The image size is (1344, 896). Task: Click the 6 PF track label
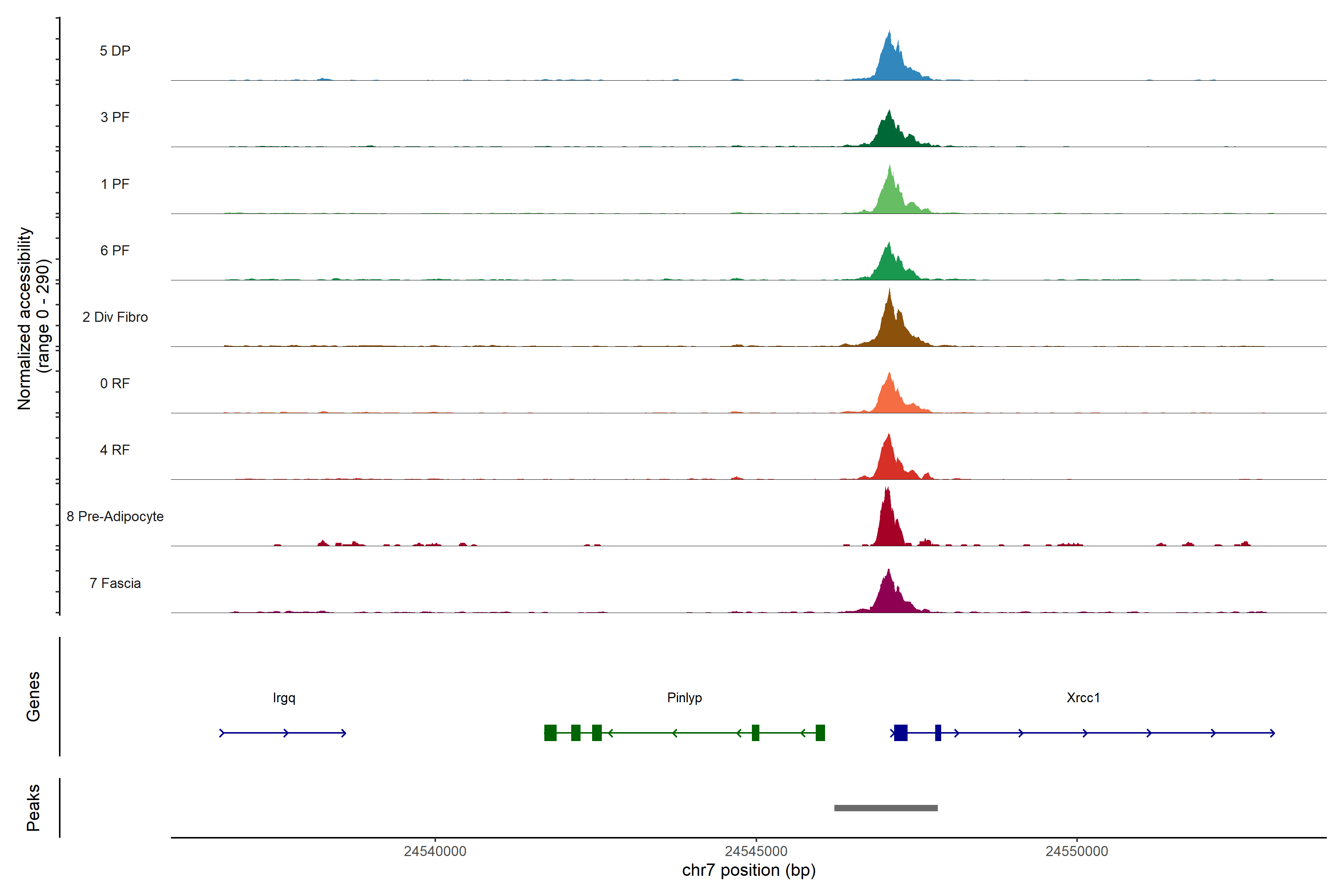point(115,250)
